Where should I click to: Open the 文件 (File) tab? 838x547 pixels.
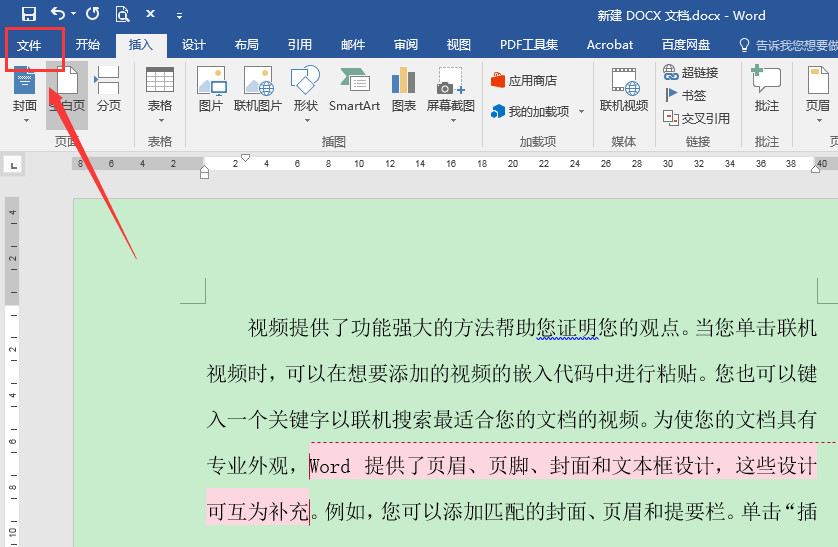(x=29, y=45)
